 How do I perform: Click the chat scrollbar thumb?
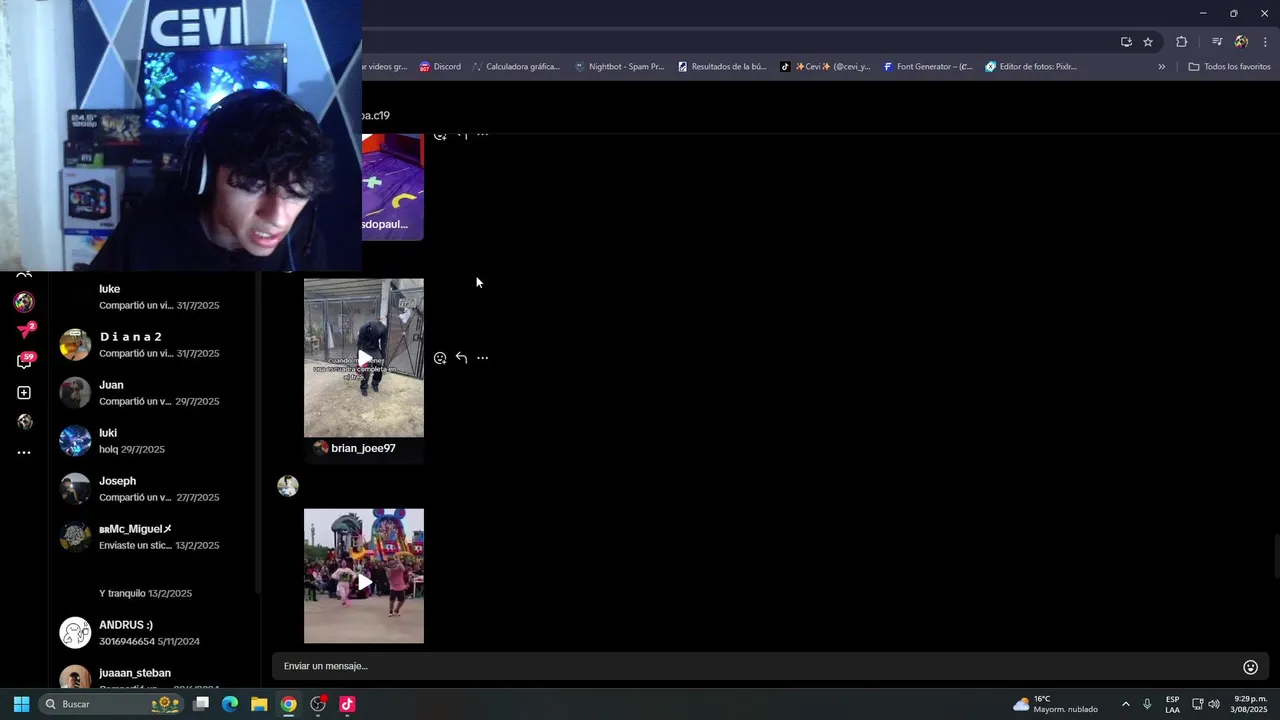pyautogui.click(x=1276, y=556)
